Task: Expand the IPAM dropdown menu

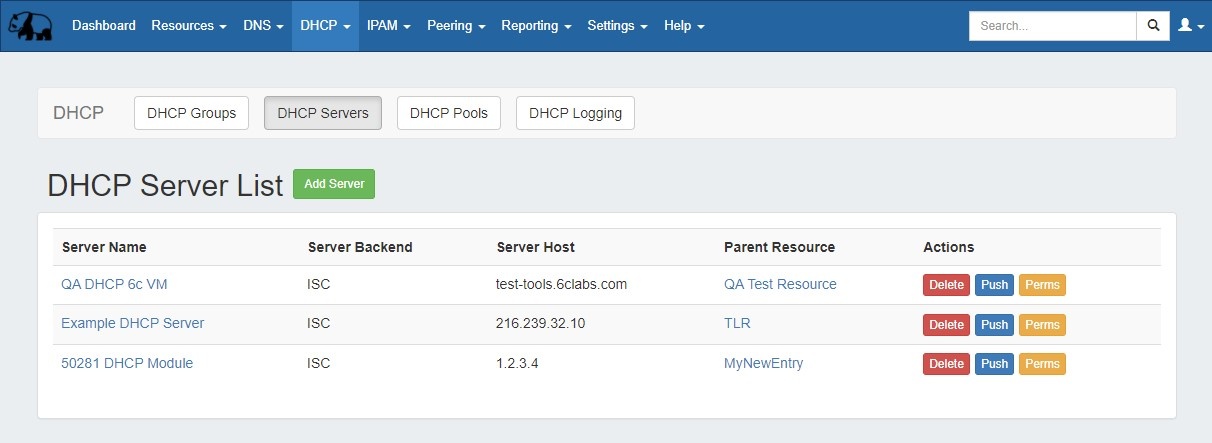Action: coord(388,26)
